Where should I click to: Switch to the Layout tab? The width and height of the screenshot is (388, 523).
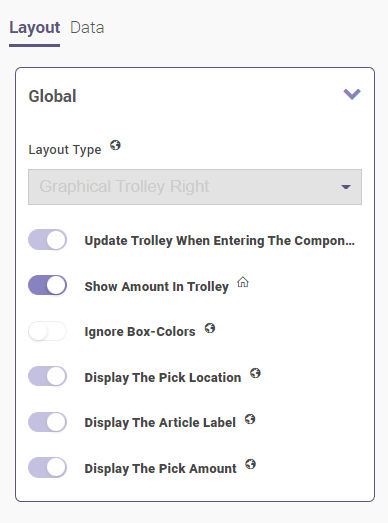coord(35,28)
